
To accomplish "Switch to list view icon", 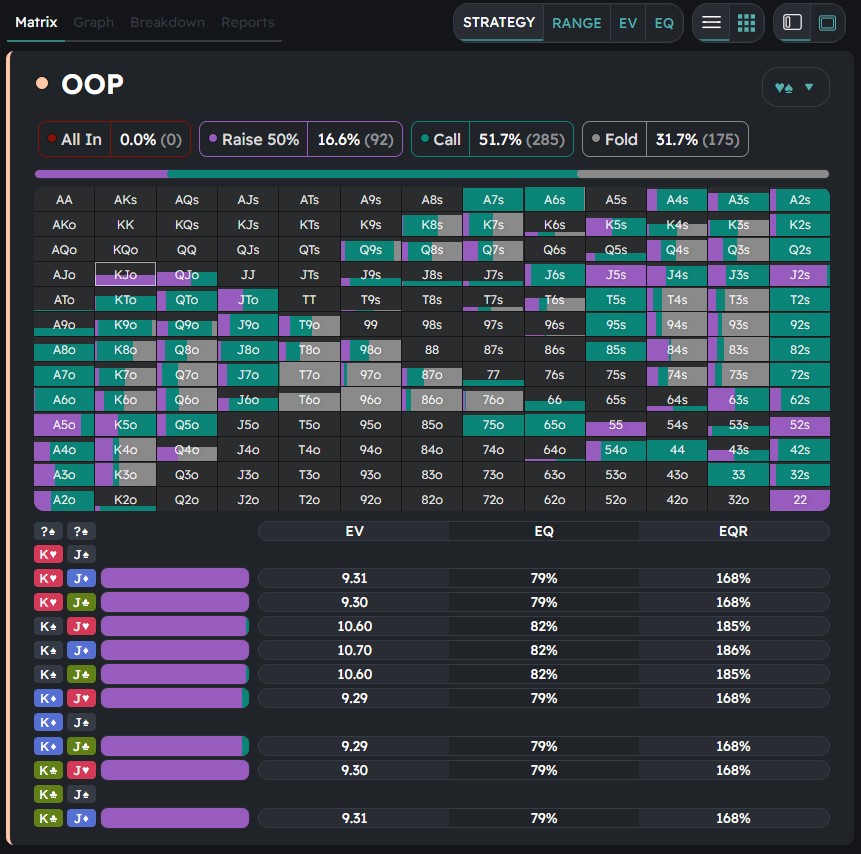I will tap(711, 23).
